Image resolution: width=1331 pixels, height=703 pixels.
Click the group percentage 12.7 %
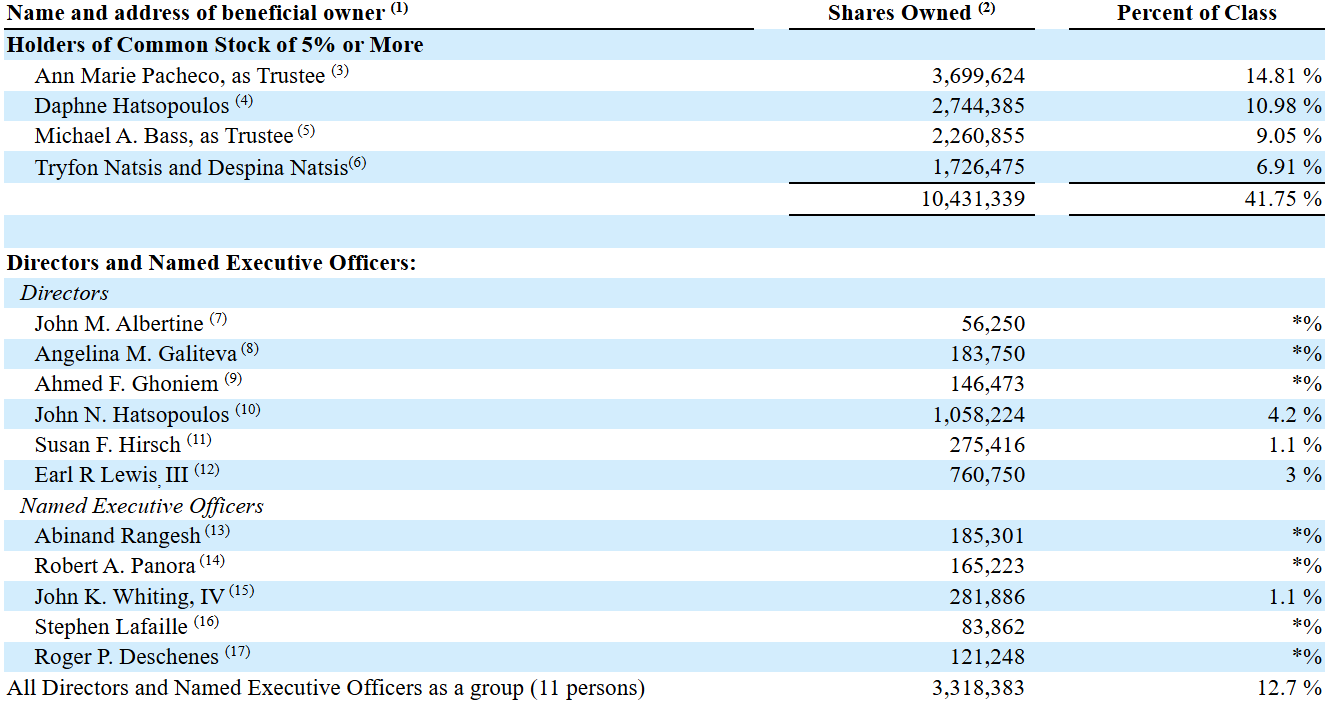(x=1288, y=688)
